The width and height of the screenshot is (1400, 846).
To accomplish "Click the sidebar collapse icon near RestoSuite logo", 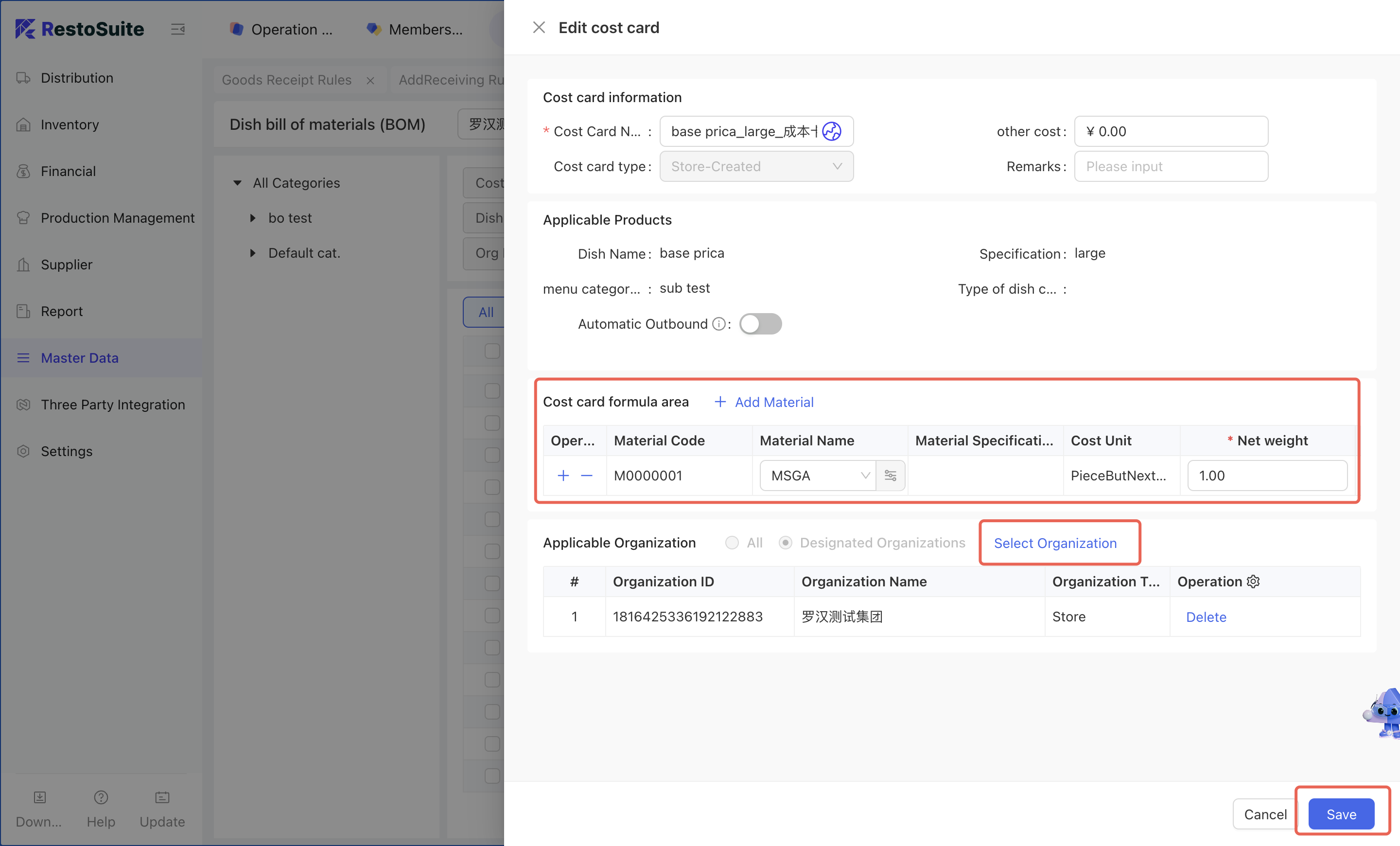I will pyautogui.click(x=178, y=29).
